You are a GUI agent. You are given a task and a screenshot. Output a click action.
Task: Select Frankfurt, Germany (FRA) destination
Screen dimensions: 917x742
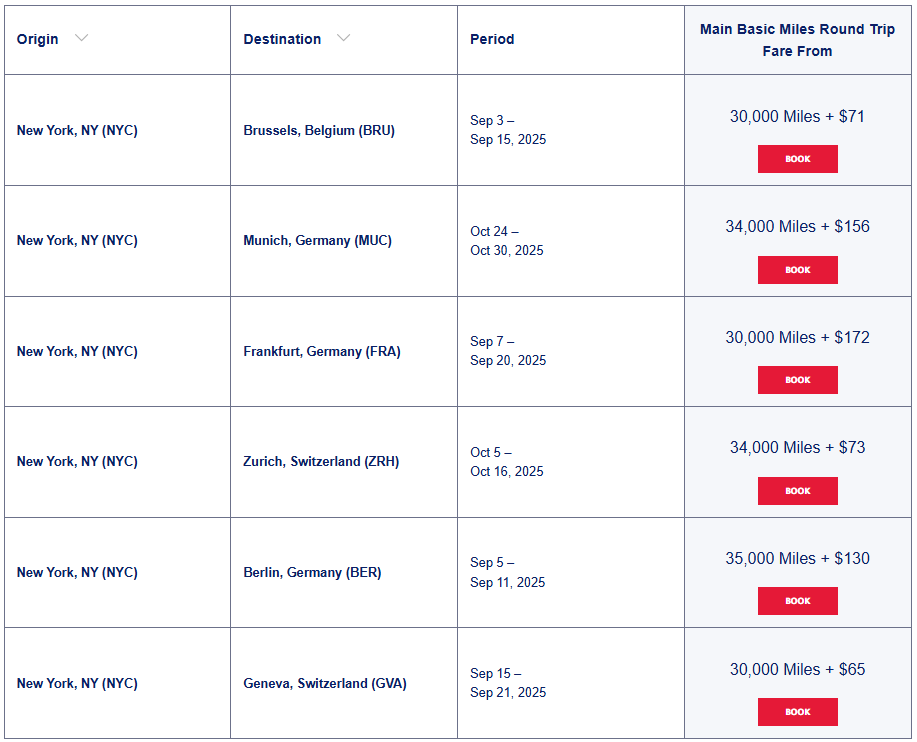coord(322,351)
